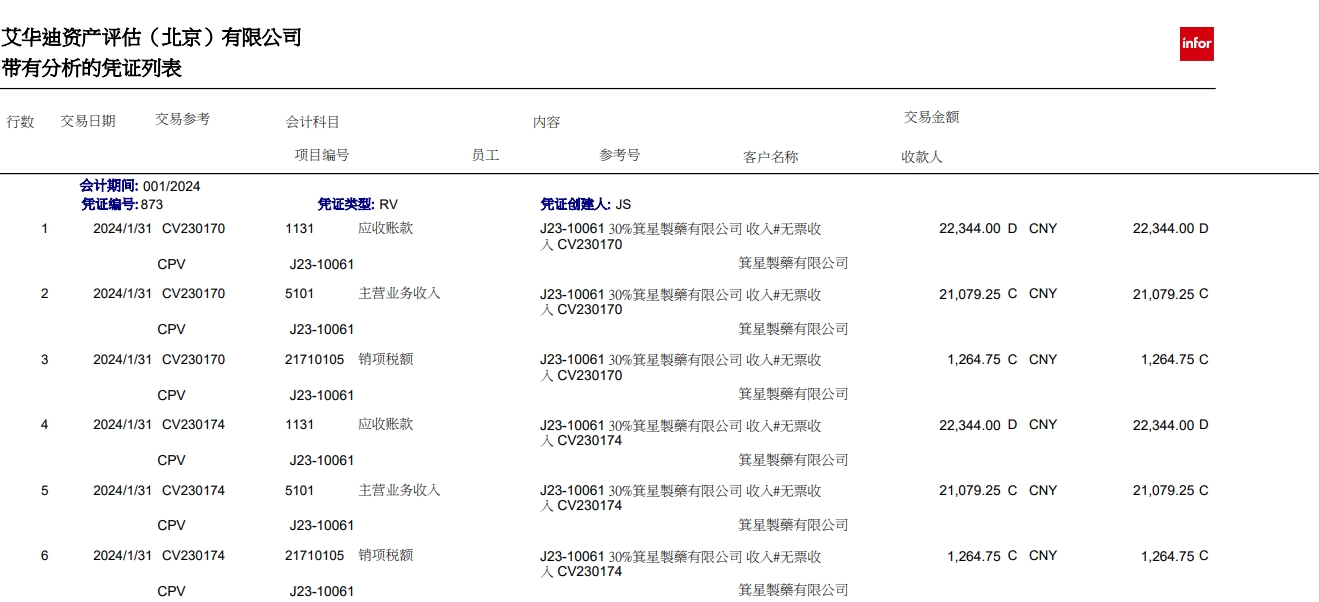Select the 凭证创建人 label

tap(575, 204)
